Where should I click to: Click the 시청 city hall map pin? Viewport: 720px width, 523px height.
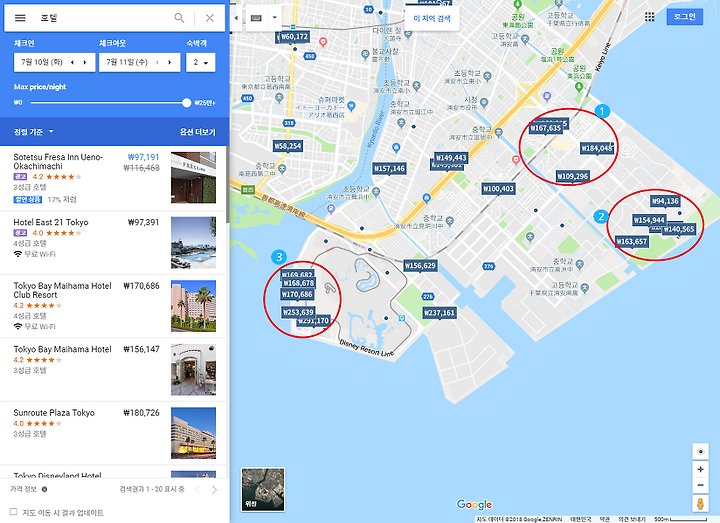click(x=484, y=102)
